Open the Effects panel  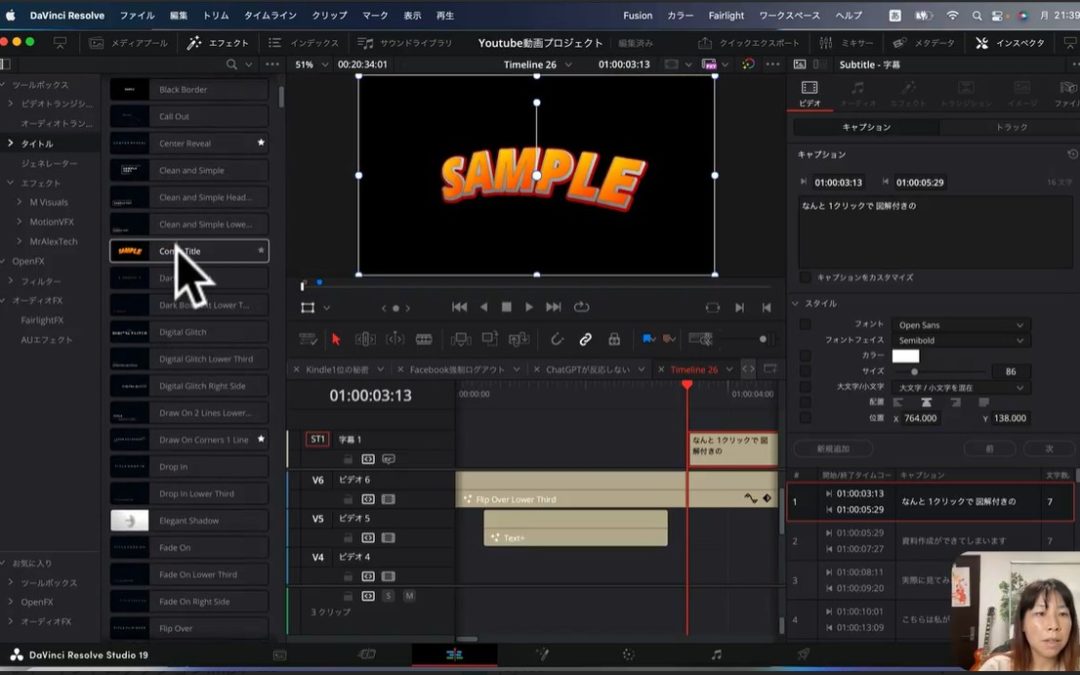click(x=216, y=42)
